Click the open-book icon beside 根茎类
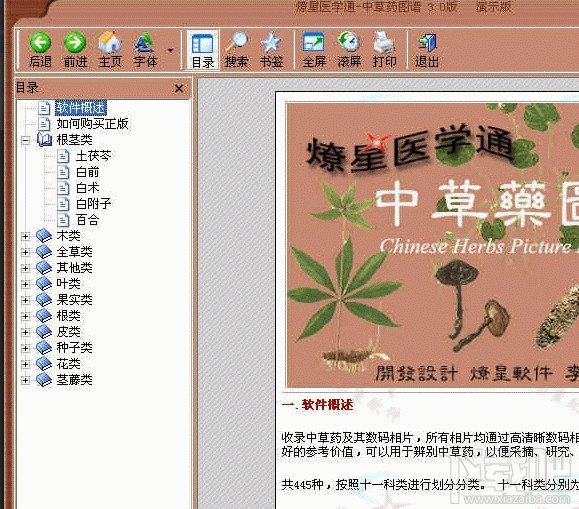 [45, 139]
